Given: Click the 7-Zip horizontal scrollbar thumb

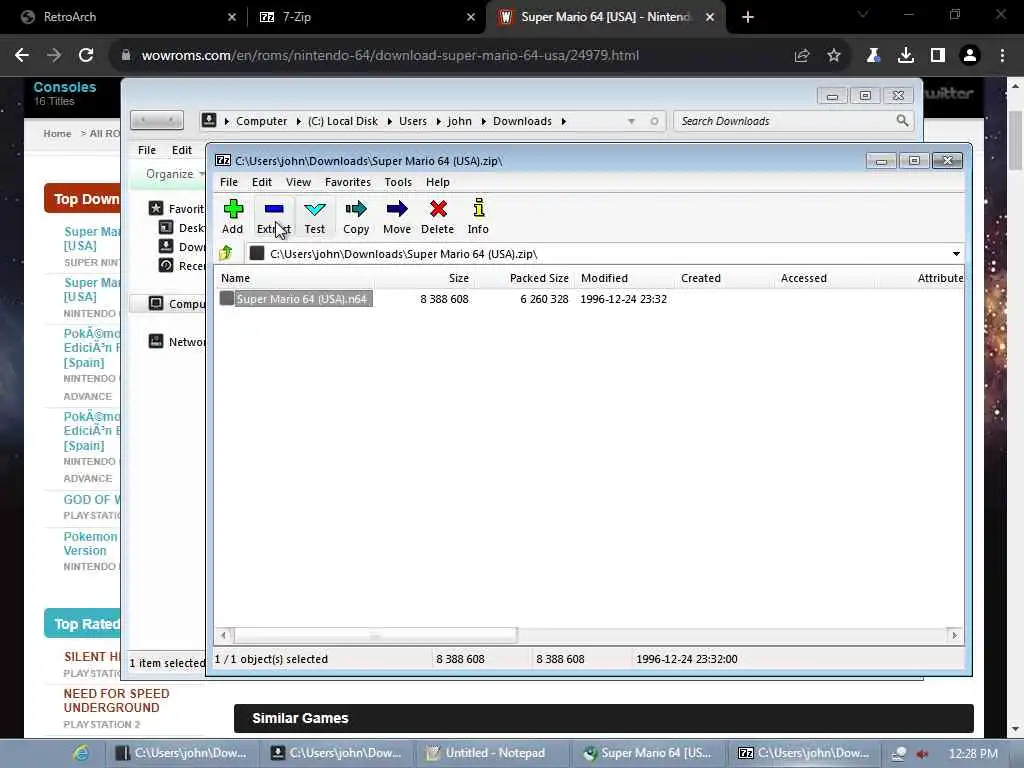Looking at the screenshot, I should (376, 635).
